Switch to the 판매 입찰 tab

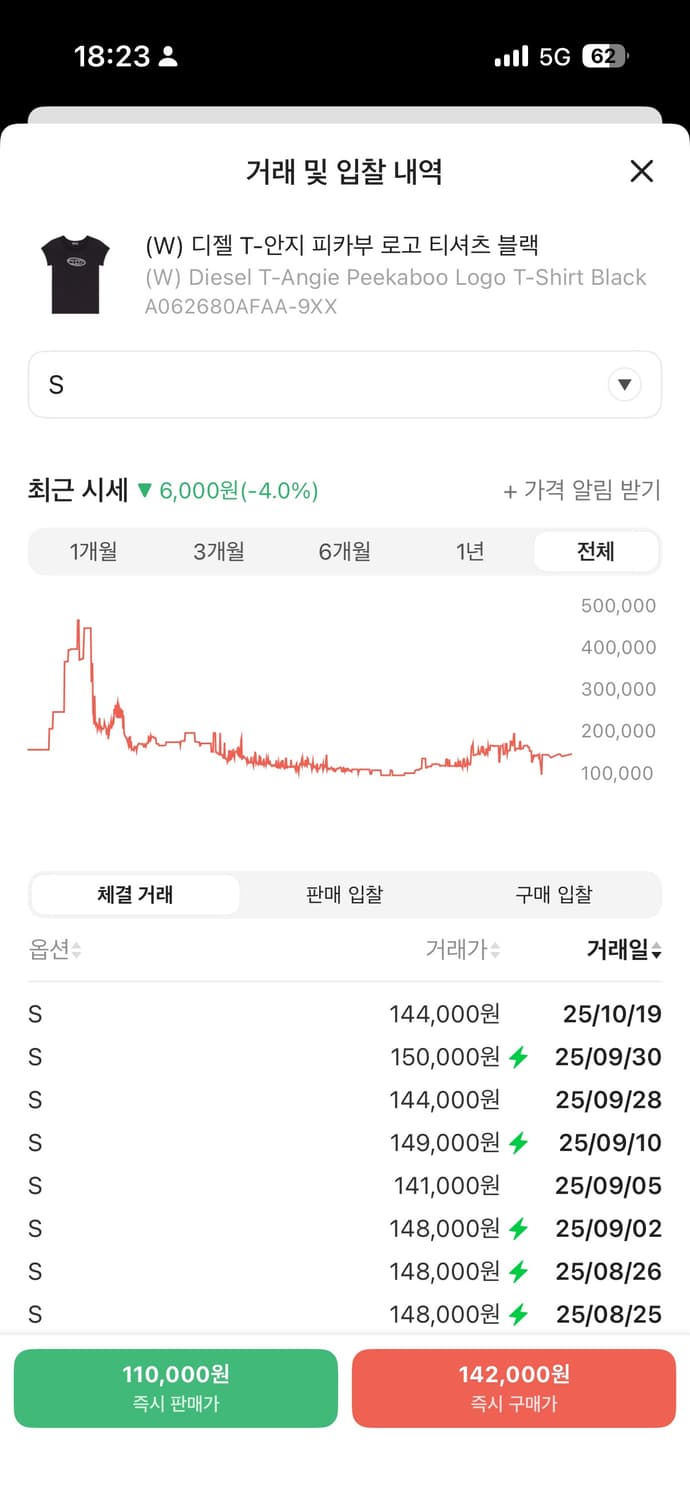pyautogui.click(x=344, y=894)
